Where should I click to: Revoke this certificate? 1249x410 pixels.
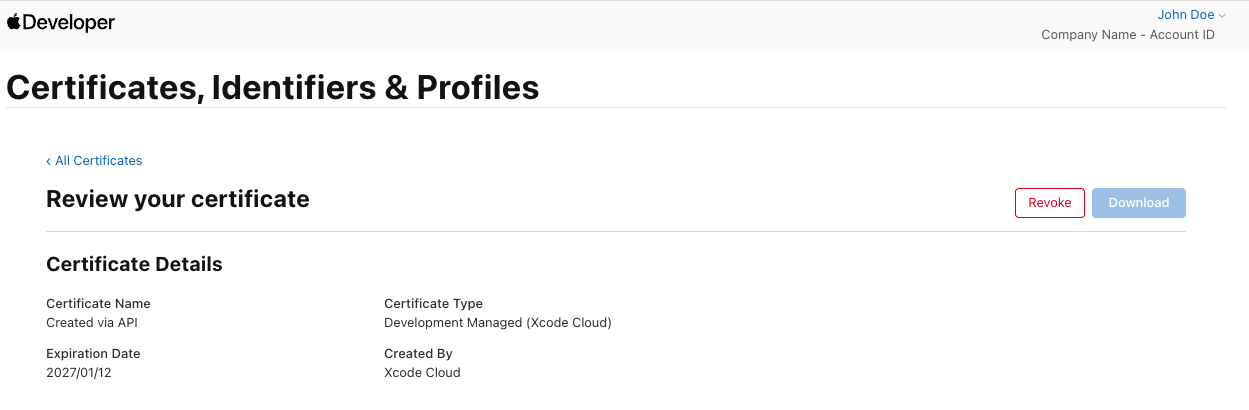point(1049,203)
